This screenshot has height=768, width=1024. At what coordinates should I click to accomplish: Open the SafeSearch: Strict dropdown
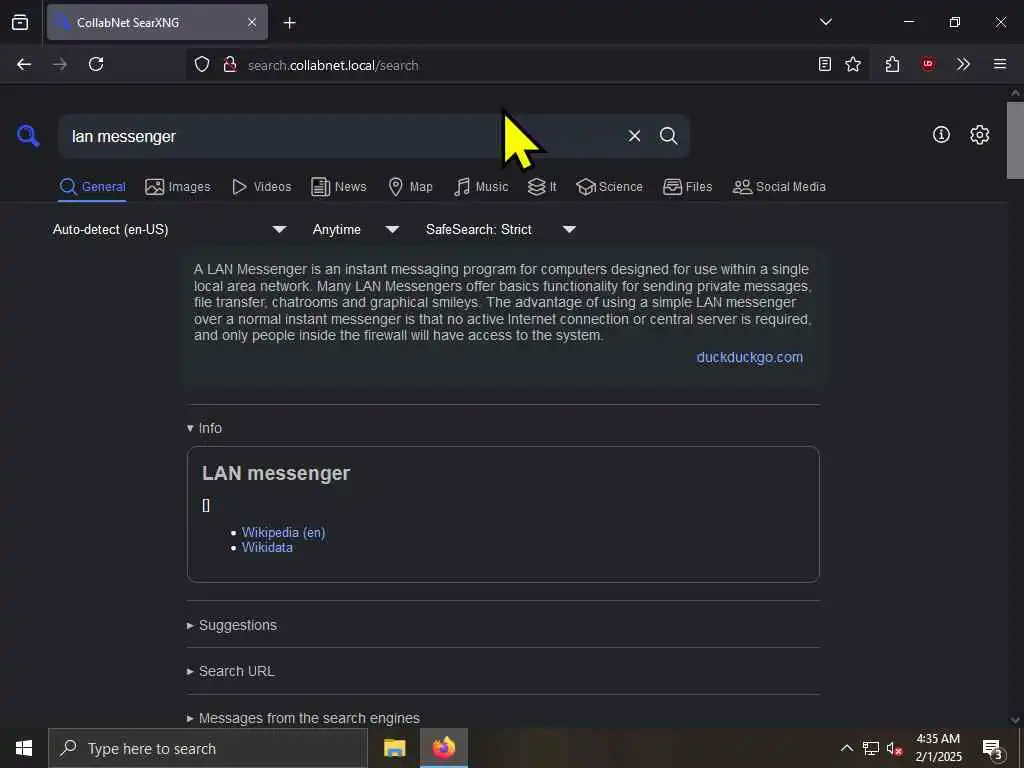[501, 229]
